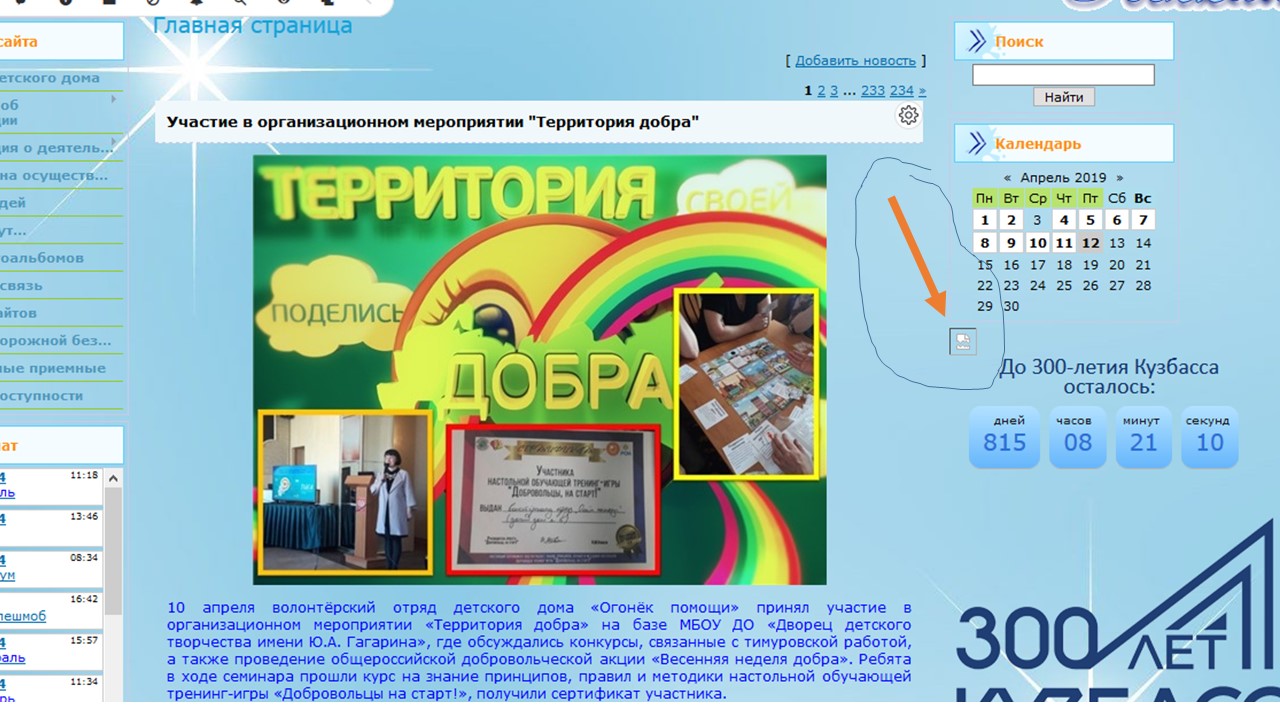Click the «дней 815» countdown tile
The height and width of the screenshot is (720, 1280).
(x=1004, y=436)
